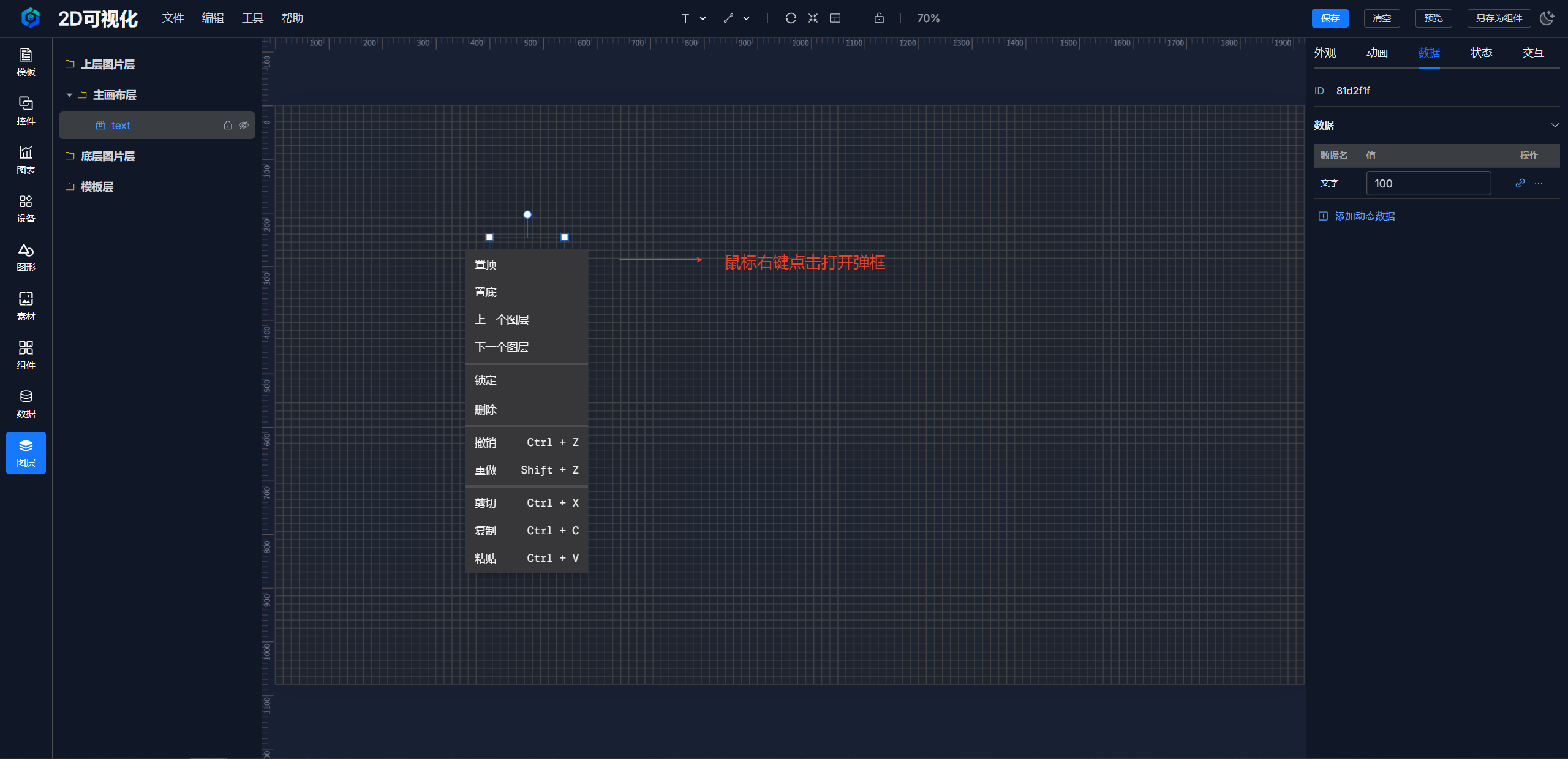Click the layout panel icon in toolbar
The image size is (1568, 759).
pos(835,18)
